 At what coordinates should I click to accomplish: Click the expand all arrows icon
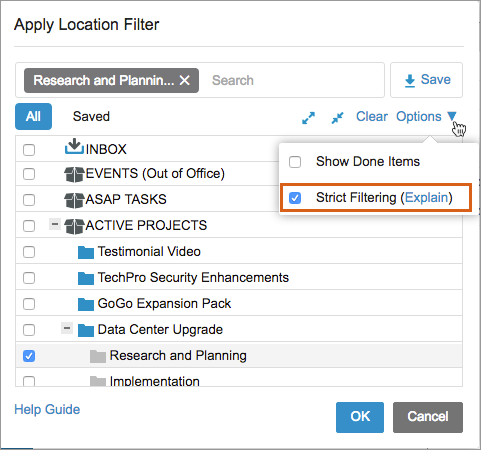(x=308, y=118)
